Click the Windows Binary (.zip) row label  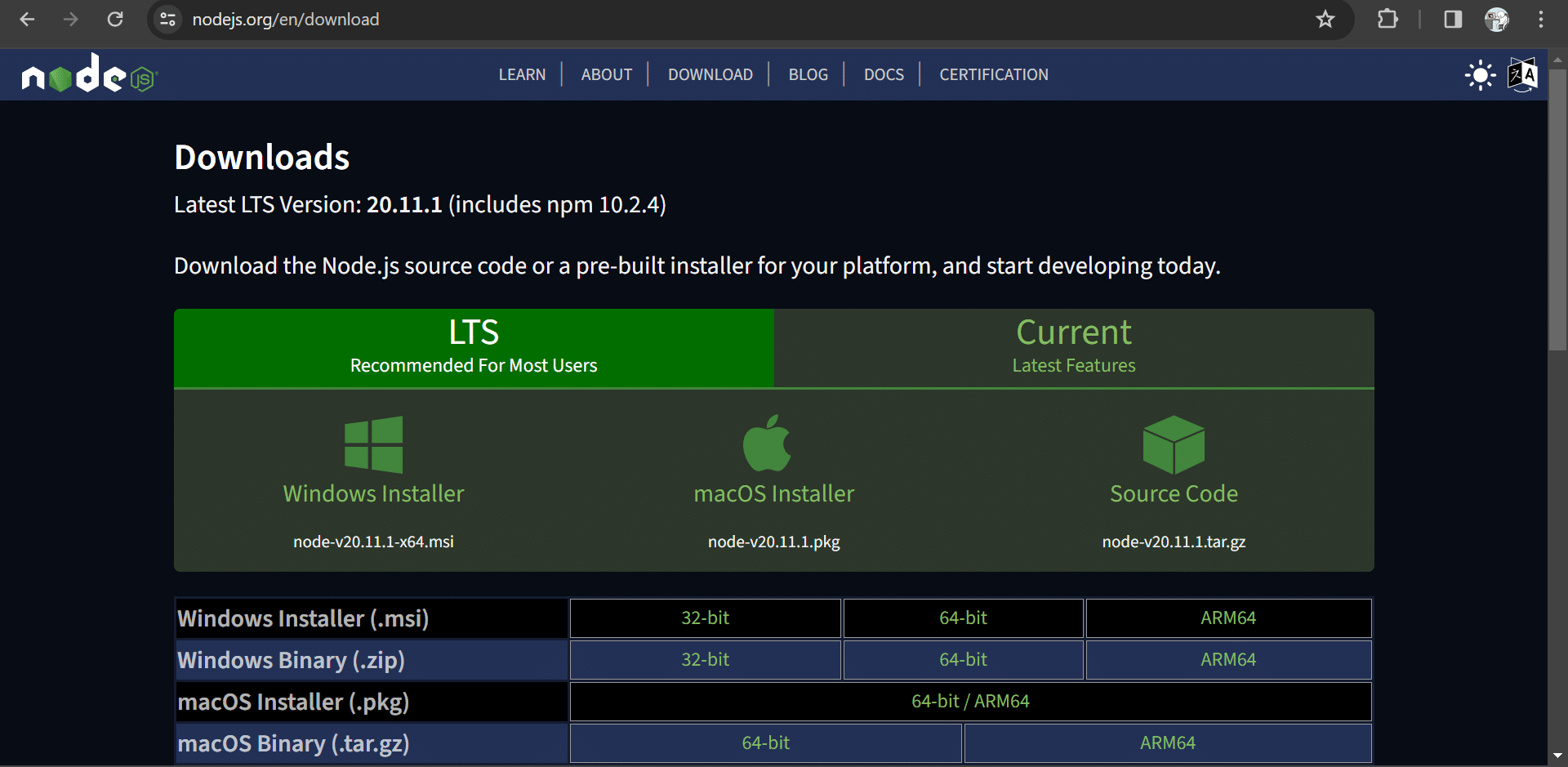click(x=291, y=660)
